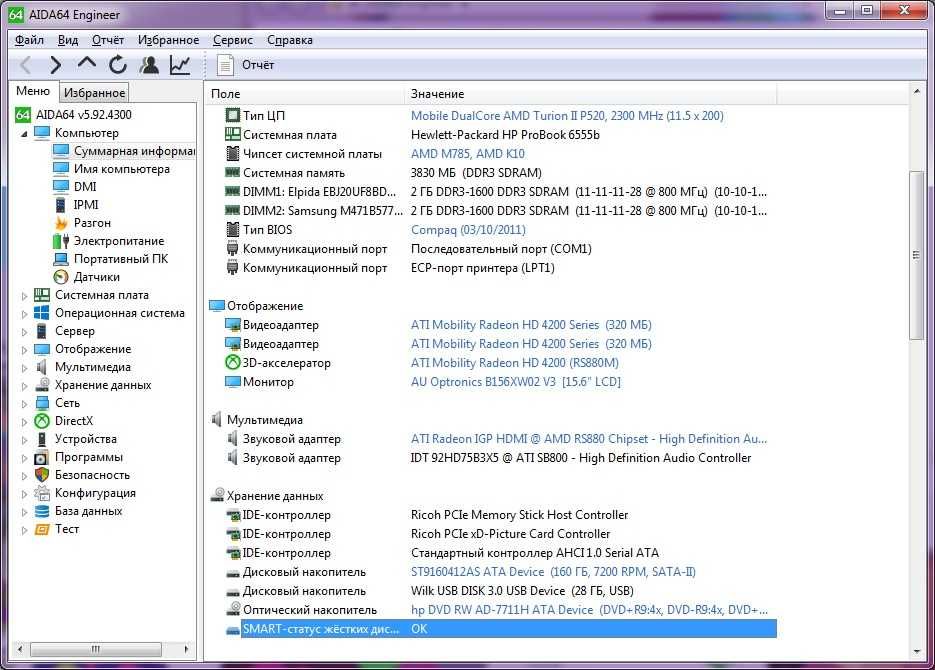Switch to the Меню tab
Screen dimensions: 935x670
33,91
